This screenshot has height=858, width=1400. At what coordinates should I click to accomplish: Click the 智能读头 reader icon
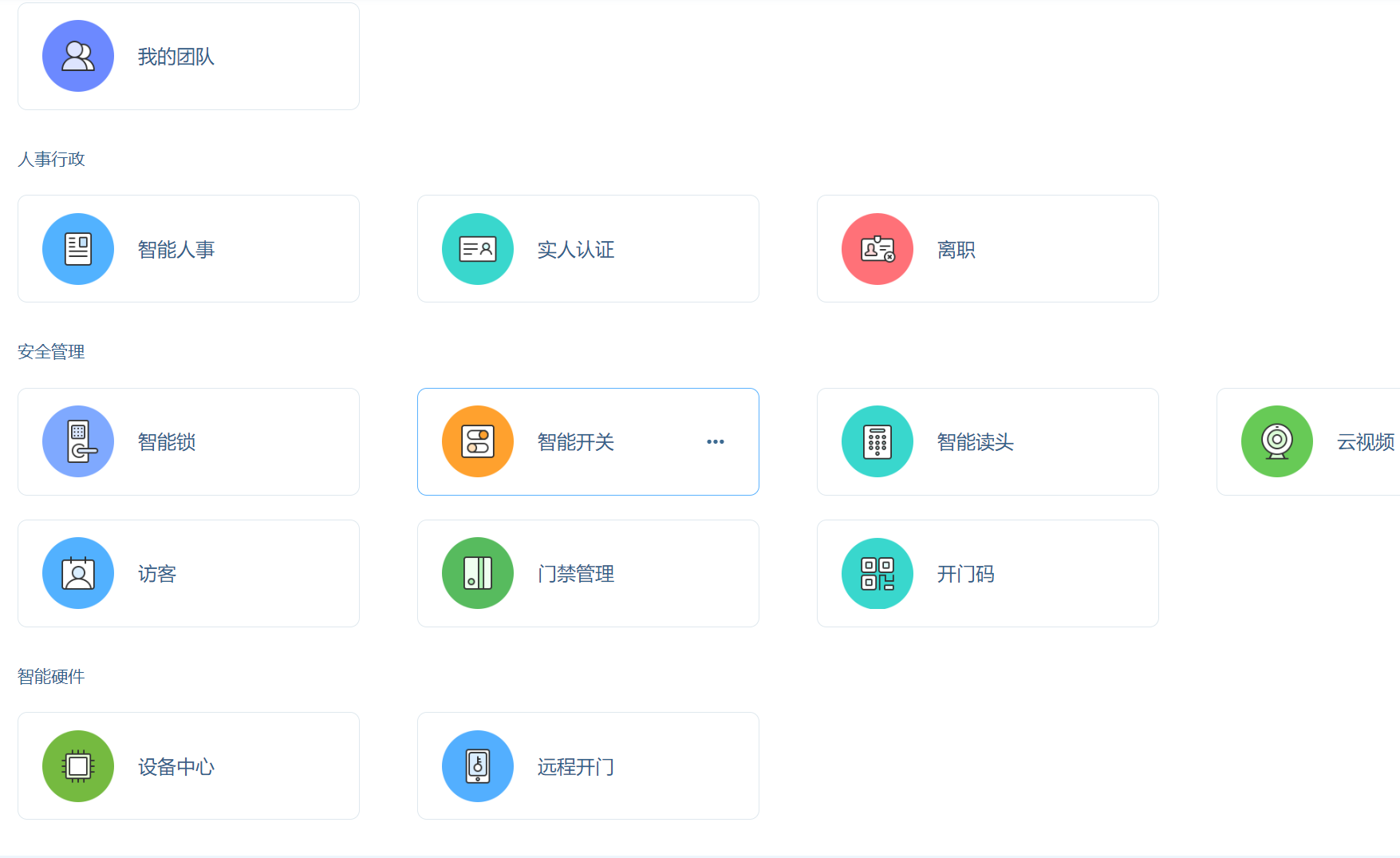click(x=877, y=441)
